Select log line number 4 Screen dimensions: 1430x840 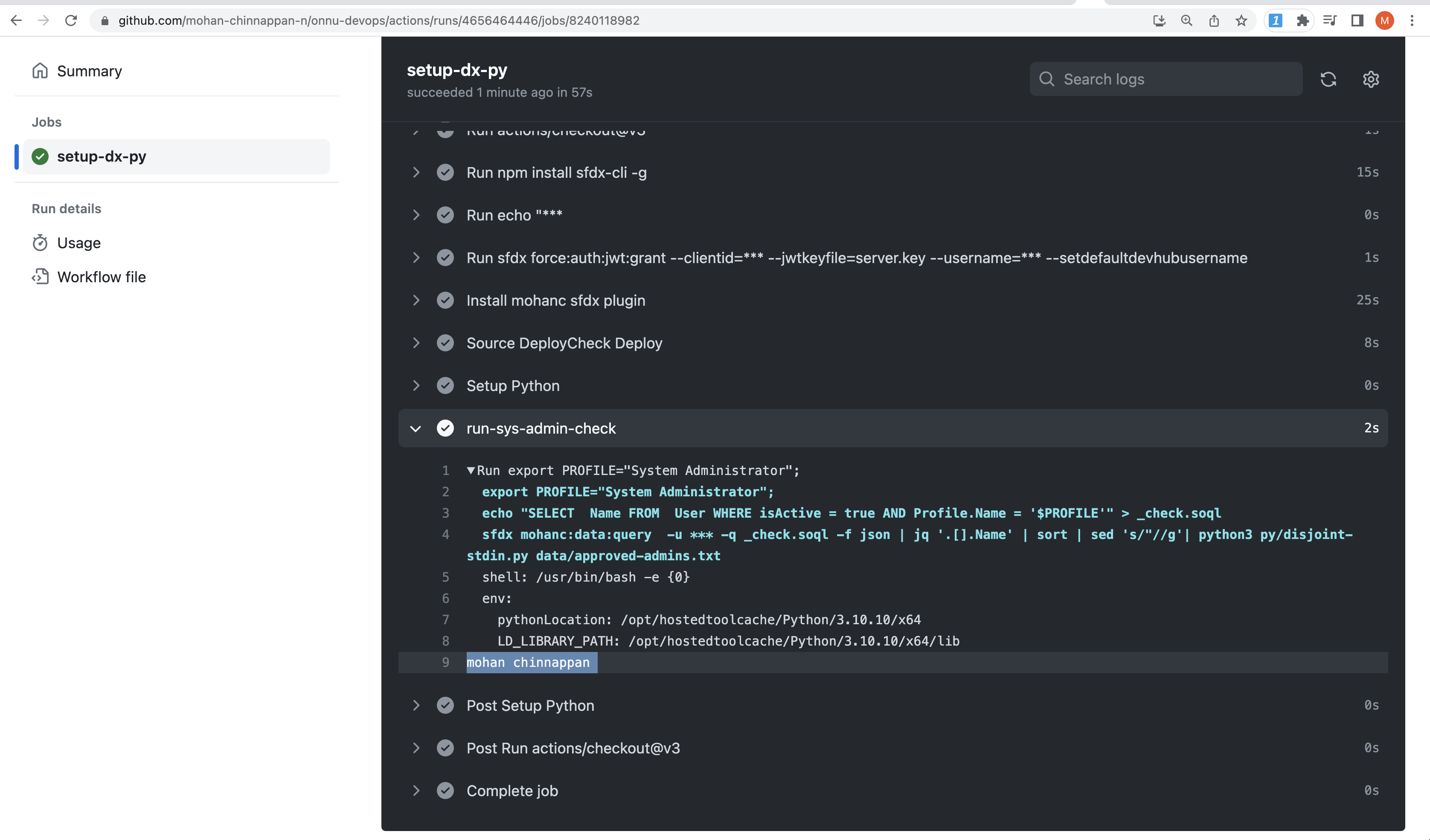[446, 534]
